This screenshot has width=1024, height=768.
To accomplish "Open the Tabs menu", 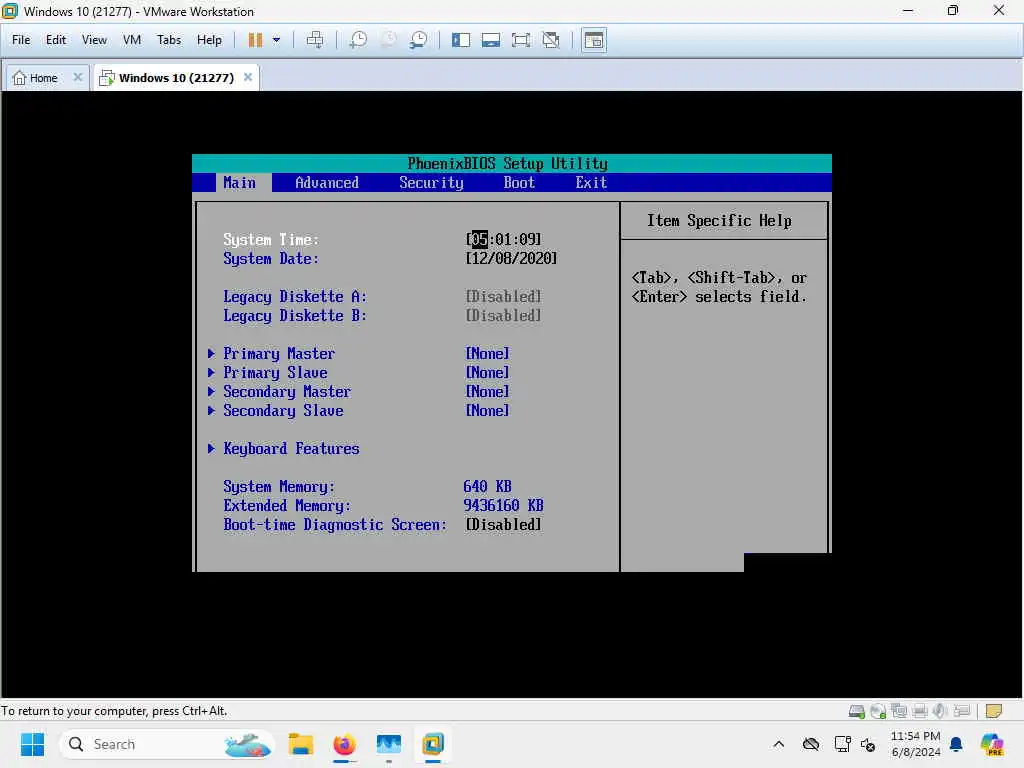I will click(168, 40).
